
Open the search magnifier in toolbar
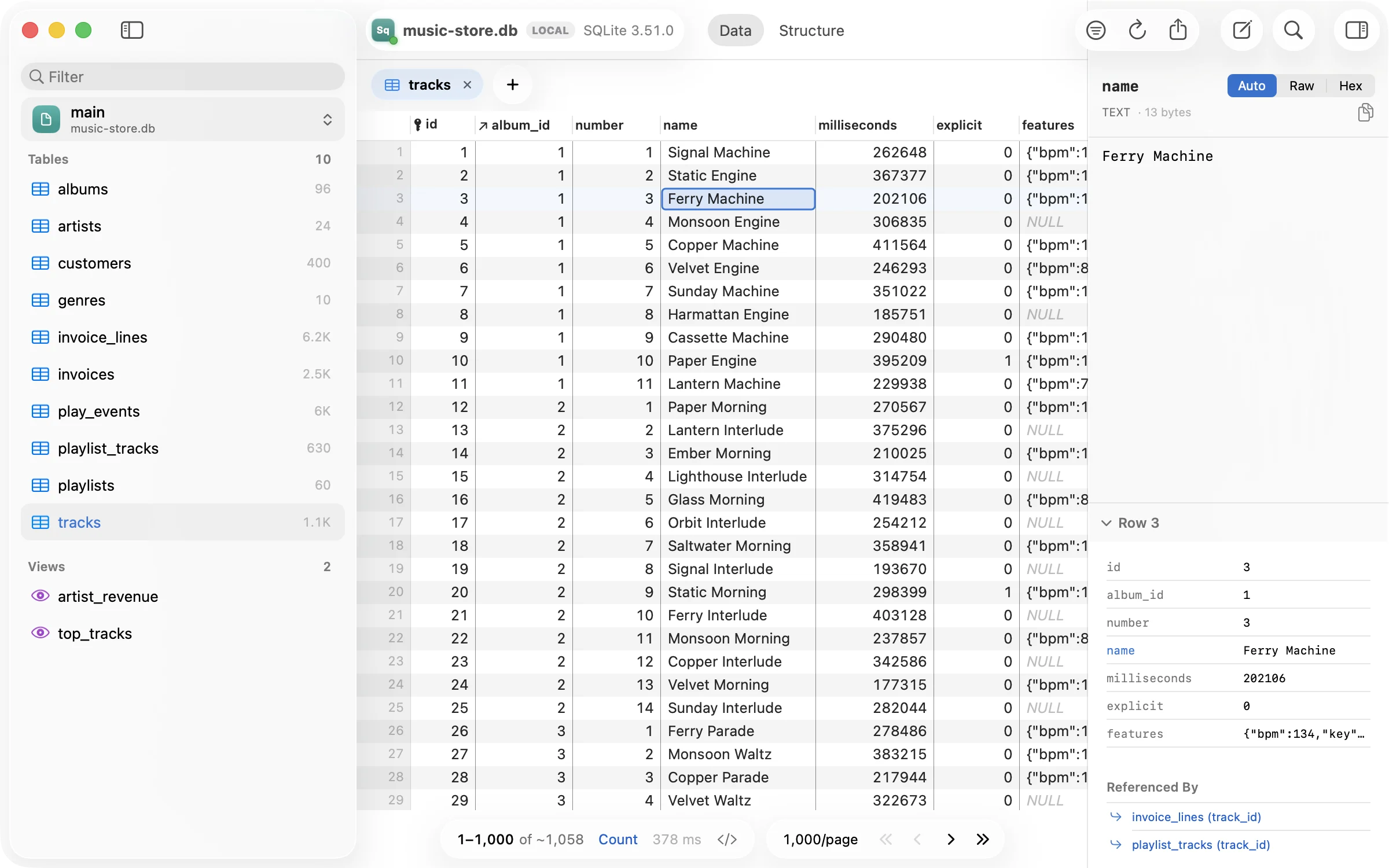coord(1294,30)
